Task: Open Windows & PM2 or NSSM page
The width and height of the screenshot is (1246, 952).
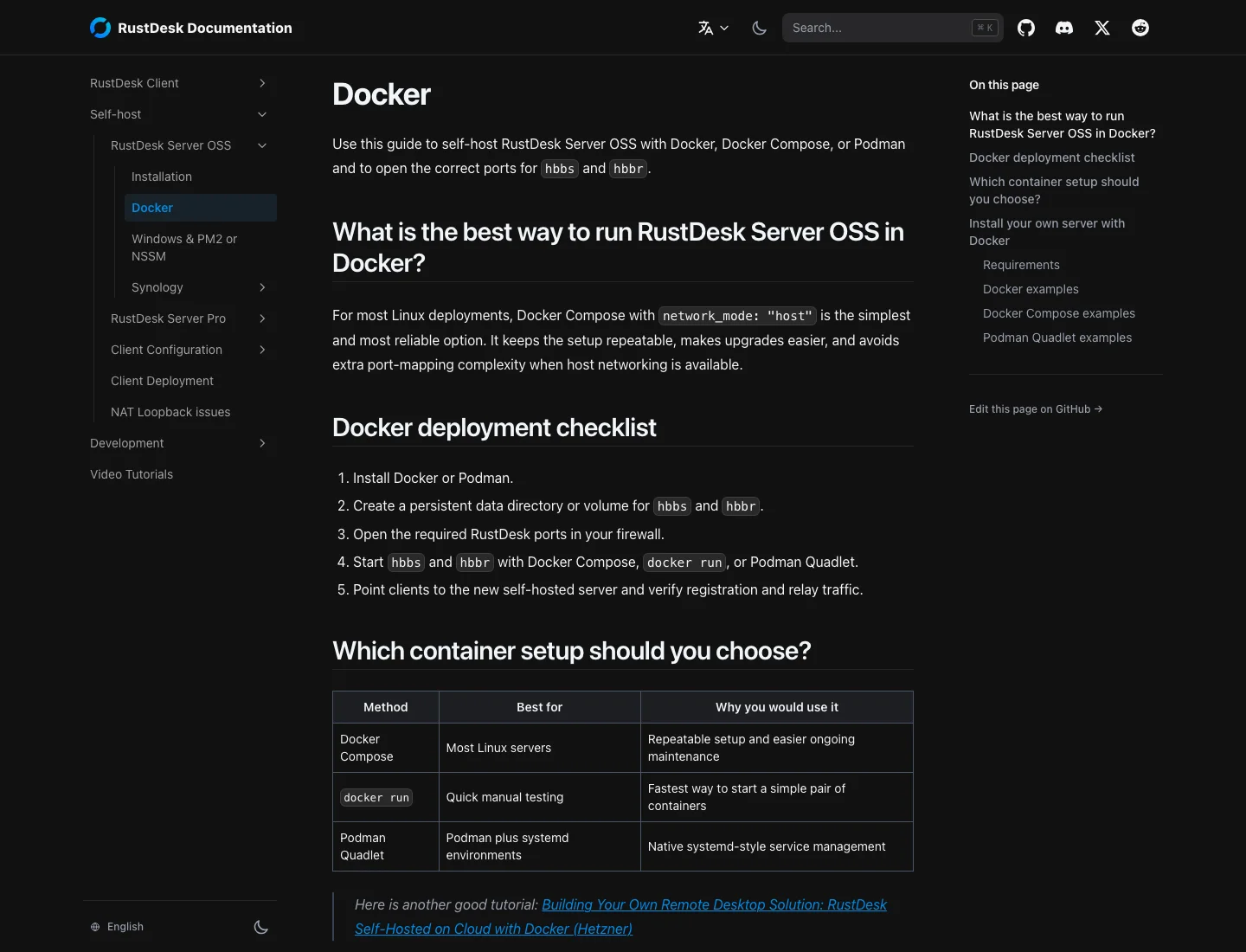Action: tap(201, 248)
